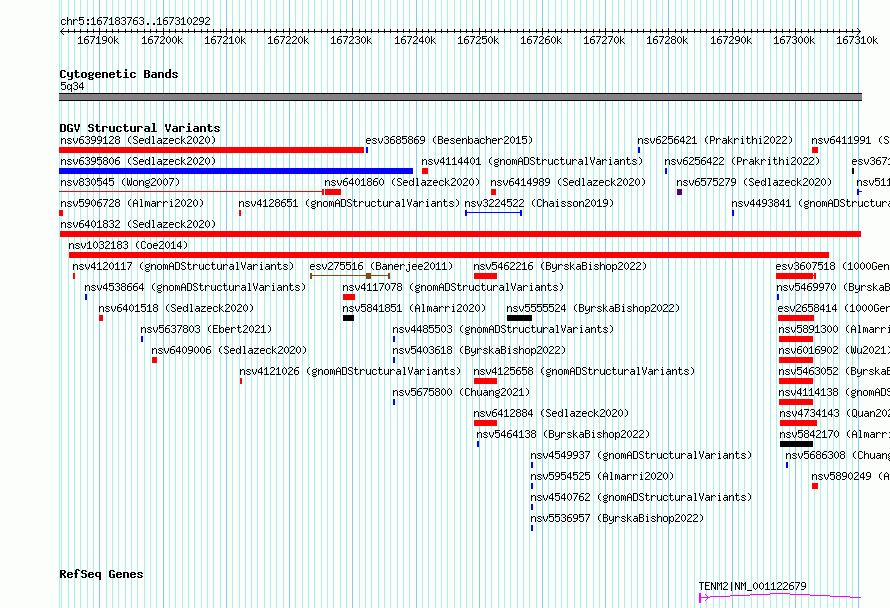Click the nsv6401832 (Sedlazeck2020) label
Viewport: 890px width, 608px height.
(138, 224)
